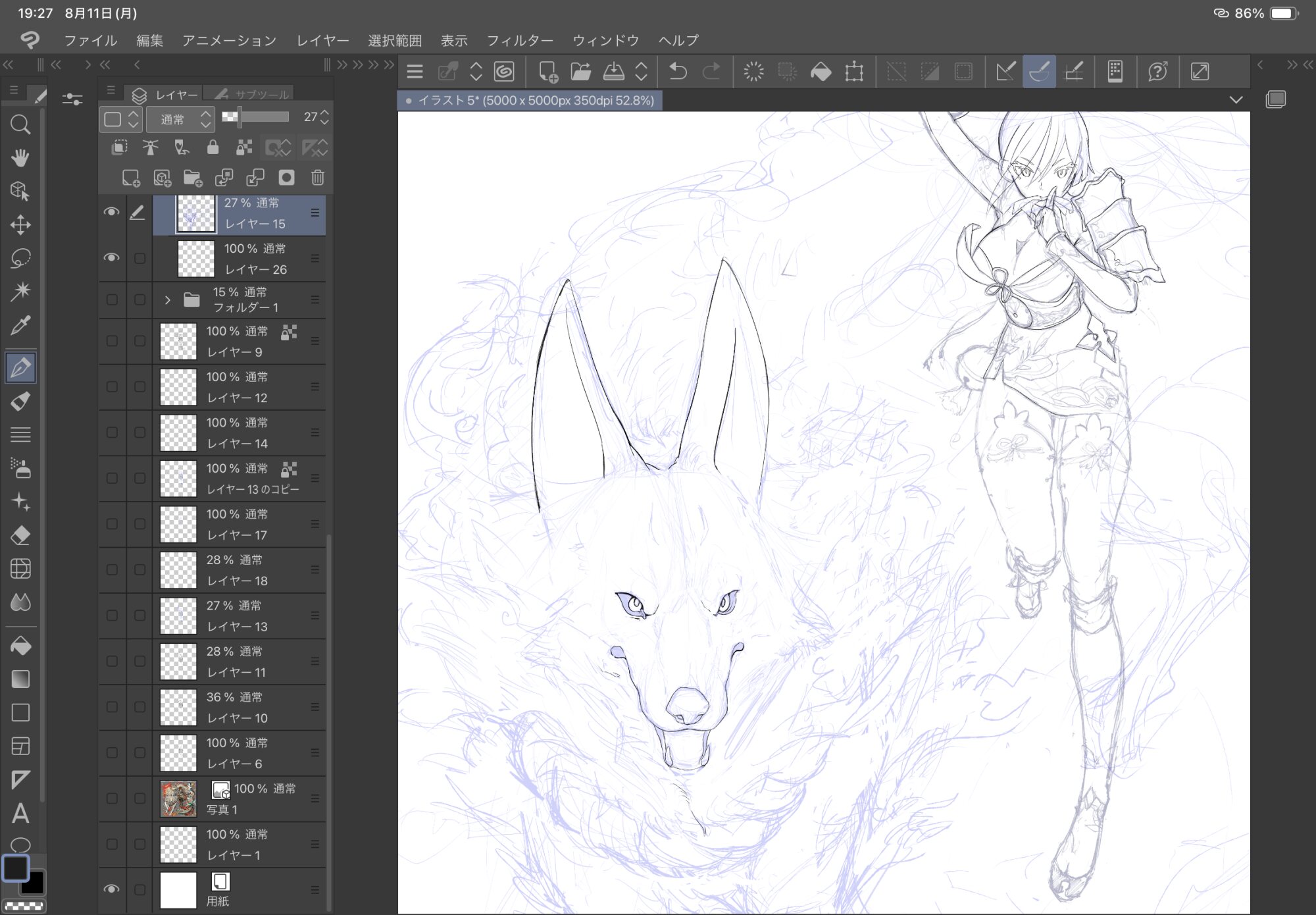Screen dimensions: 1316x915
Task: Select the Eyedropper tool
Action: pyautogui.click(x=20, y=325)
